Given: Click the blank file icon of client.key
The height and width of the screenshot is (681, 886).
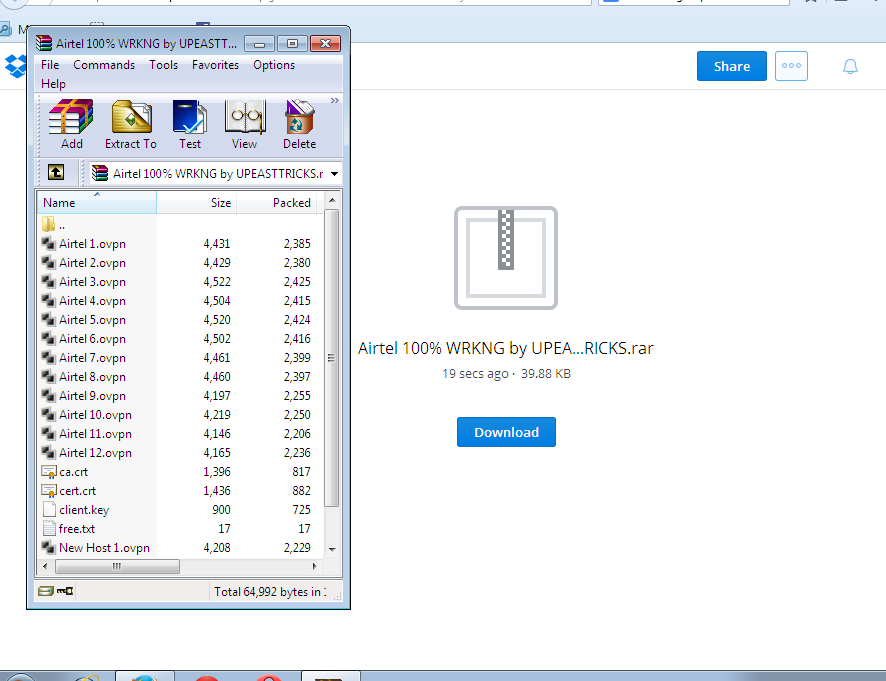Looking at the screenshot, I should tap(49, 510).
